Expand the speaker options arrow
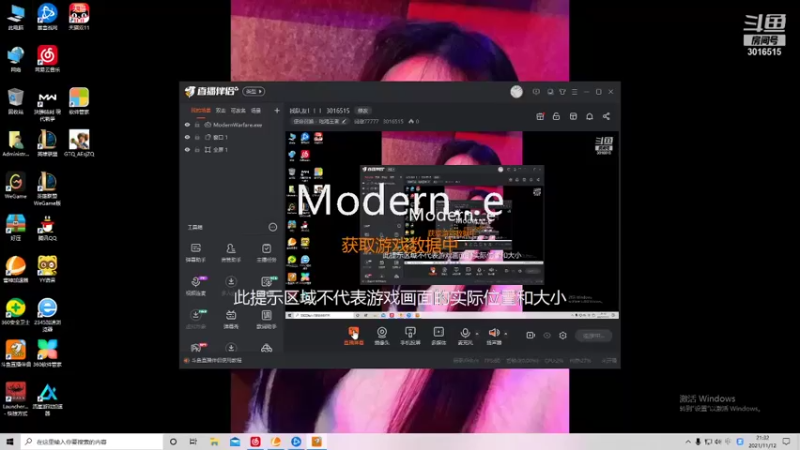This screenshot has width=800, height=450. coord(506,334)
